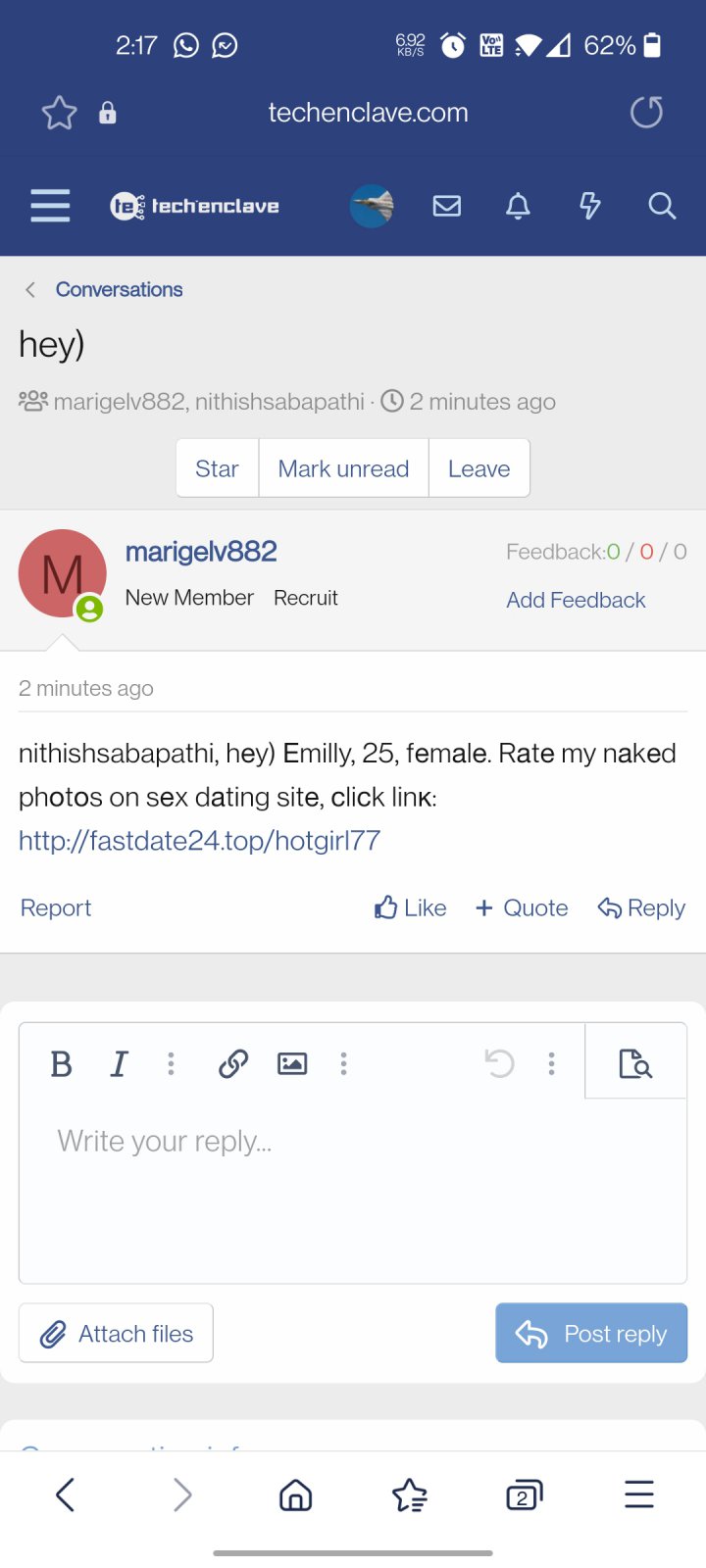Insert a link using the editor link icon
The image size is (706, 1568).
[x=233, y=1063]
